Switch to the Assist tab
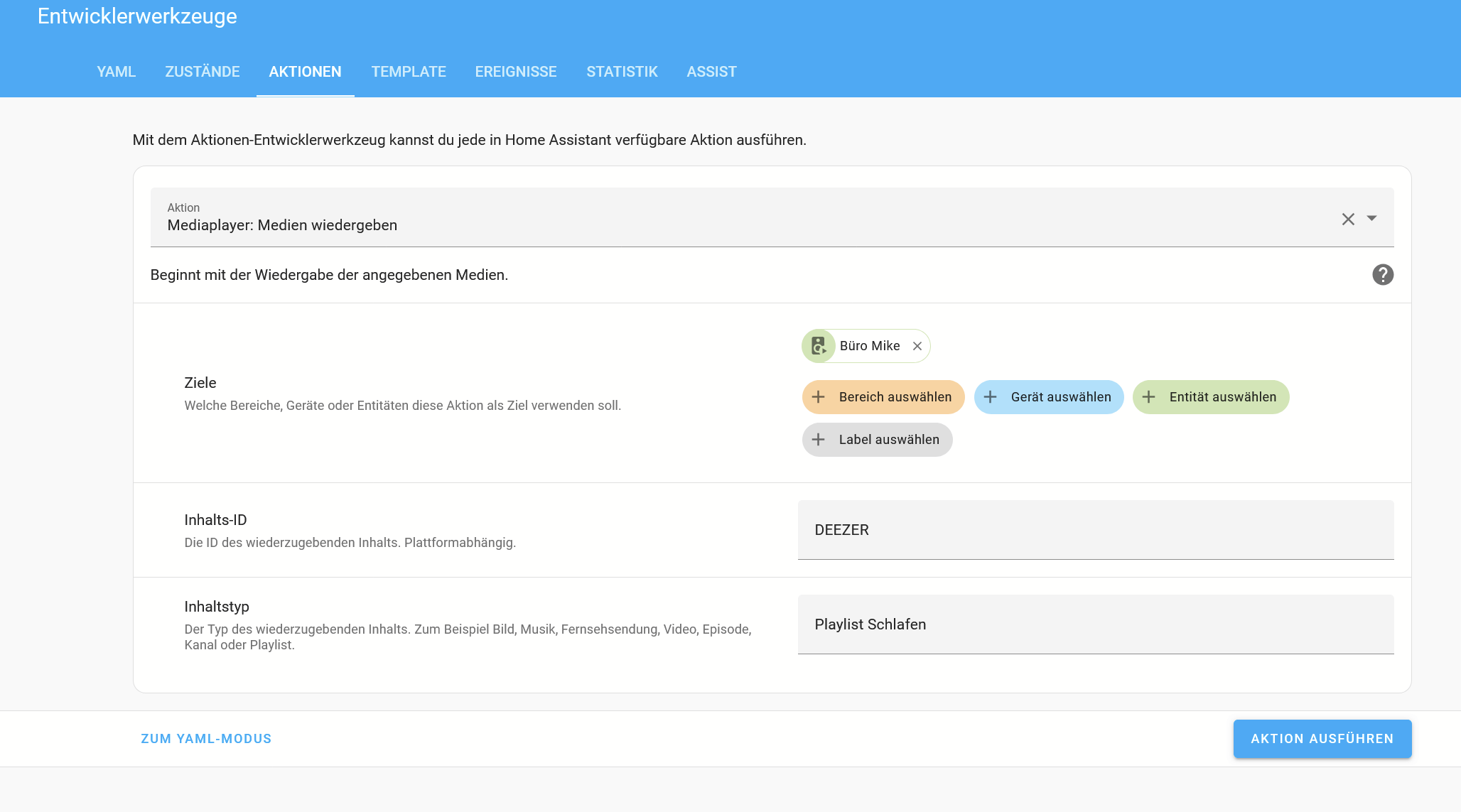 (x=711, y=72)
